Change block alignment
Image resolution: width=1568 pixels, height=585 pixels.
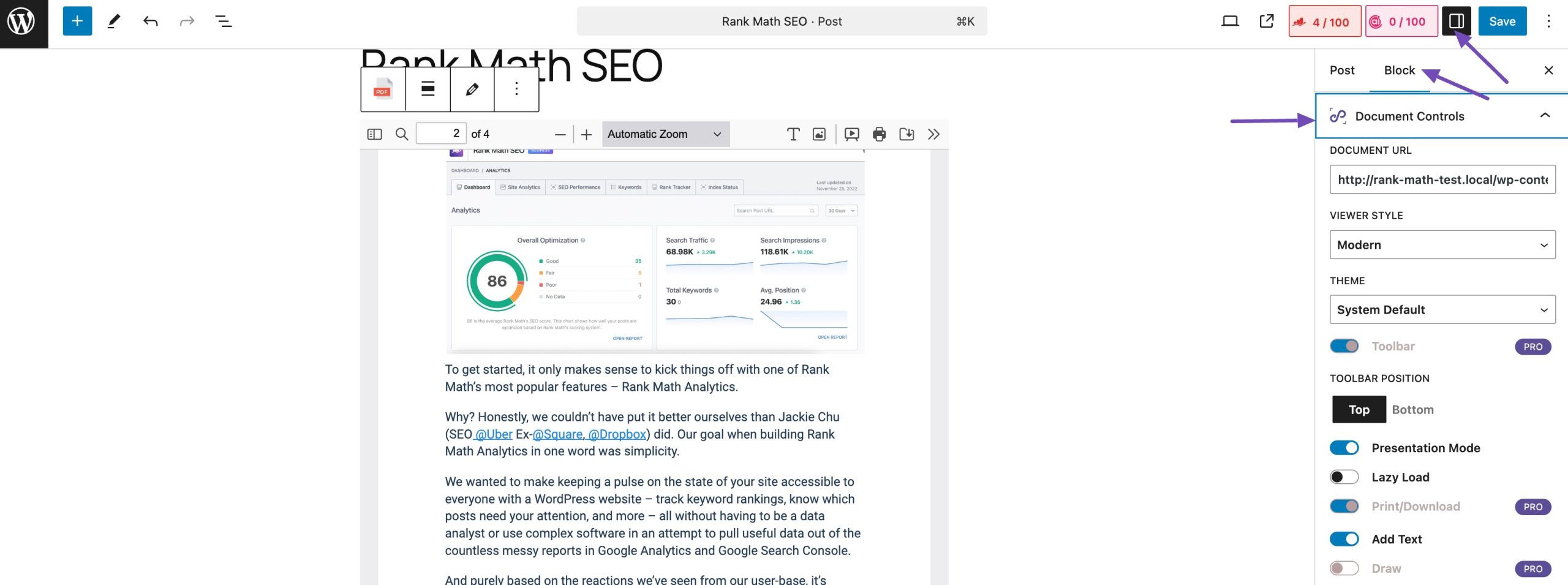point(428,89)
